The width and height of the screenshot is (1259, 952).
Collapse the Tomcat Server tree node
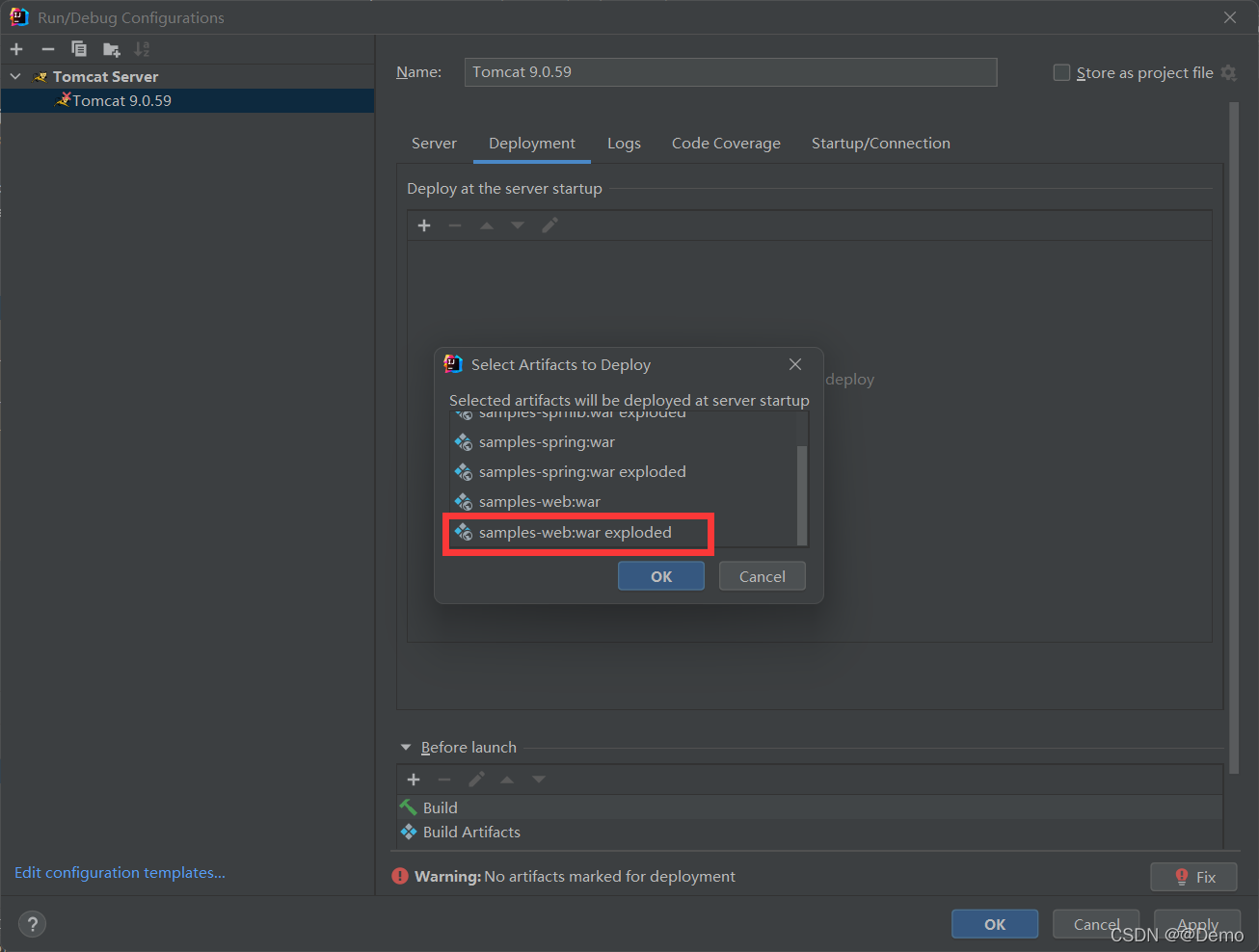(x=15, y=76)
